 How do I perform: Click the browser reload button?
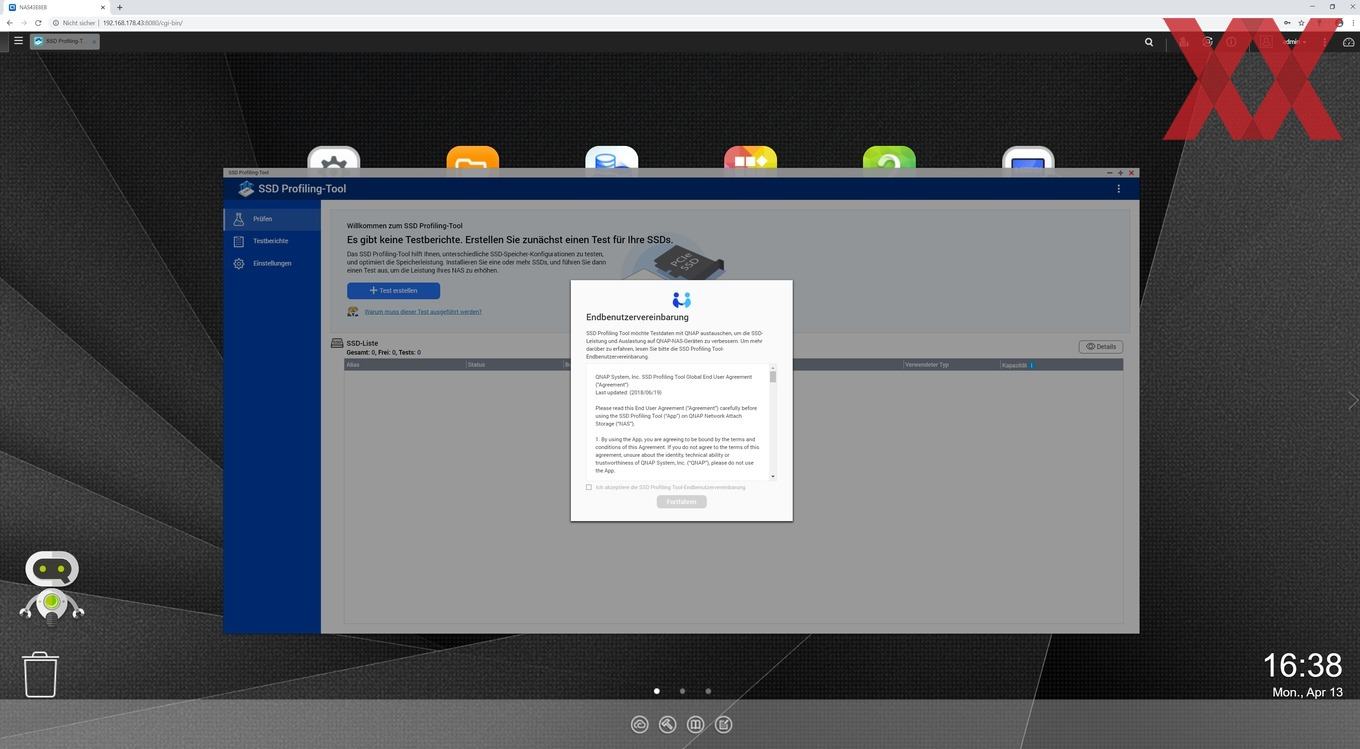[x=38, y=22]
